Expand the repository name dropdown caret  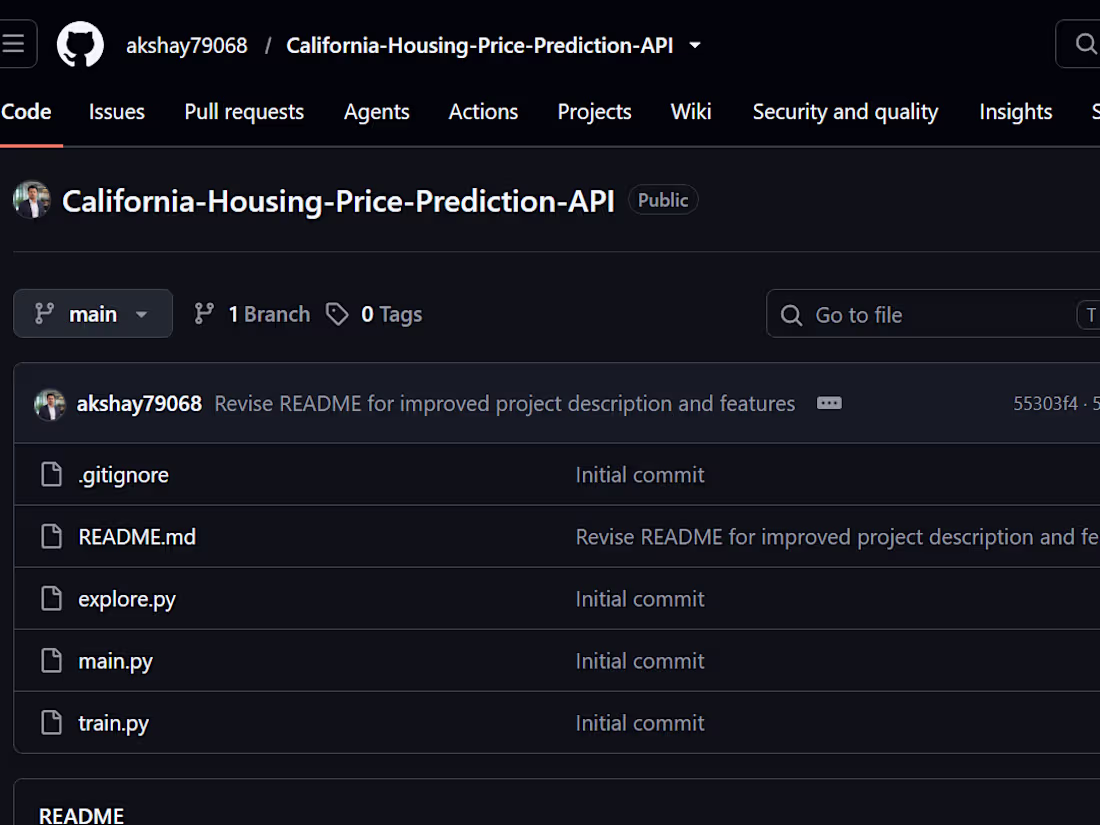[695, 46]
